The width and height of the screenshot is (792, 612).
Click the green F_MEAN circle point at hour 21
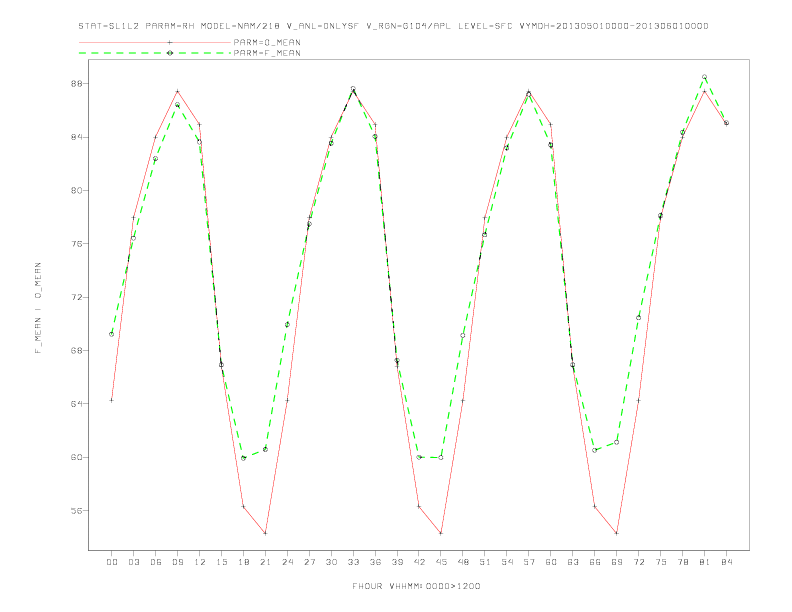point(265,449)
